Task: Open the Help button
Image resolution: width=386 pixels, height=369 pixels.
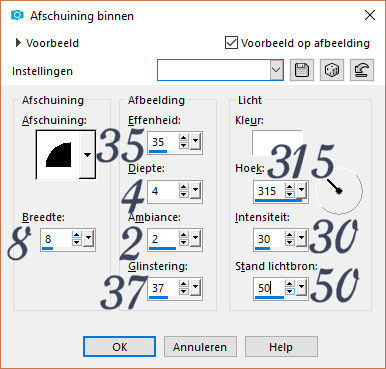Action: (x=281, y=347)
